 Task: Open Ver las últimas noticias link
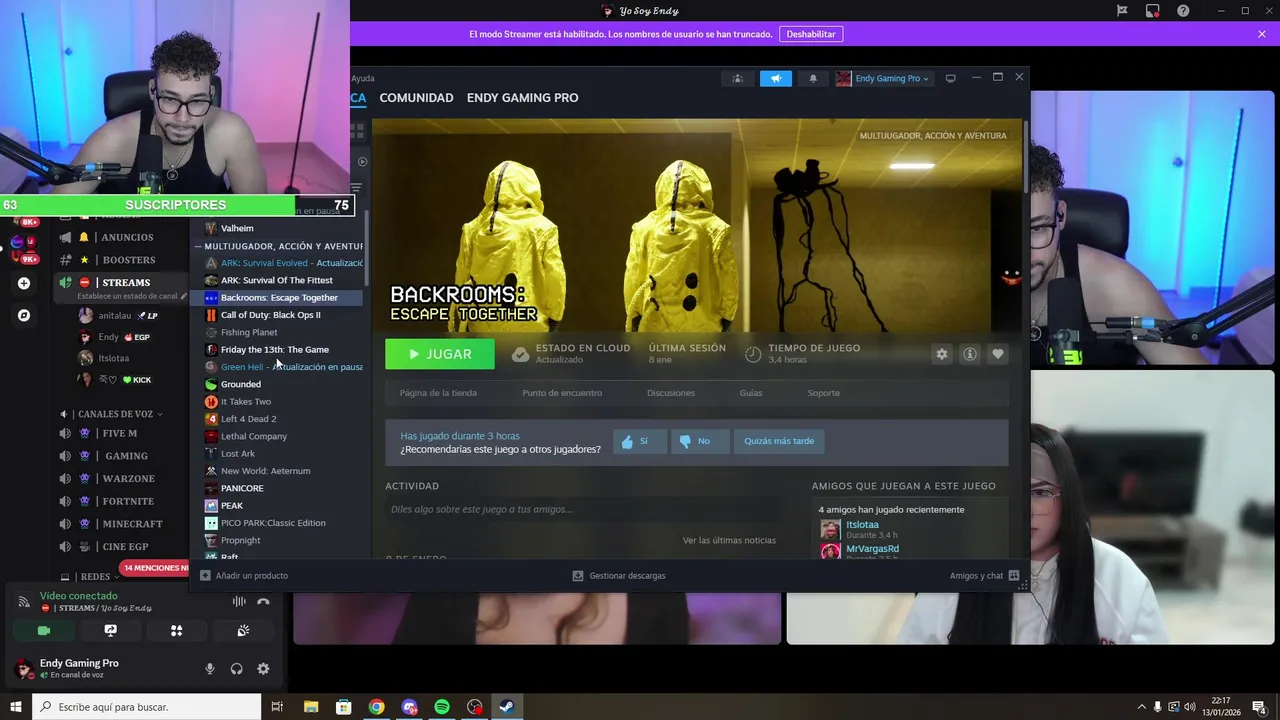pyautogui.click(x=729, y=541)
